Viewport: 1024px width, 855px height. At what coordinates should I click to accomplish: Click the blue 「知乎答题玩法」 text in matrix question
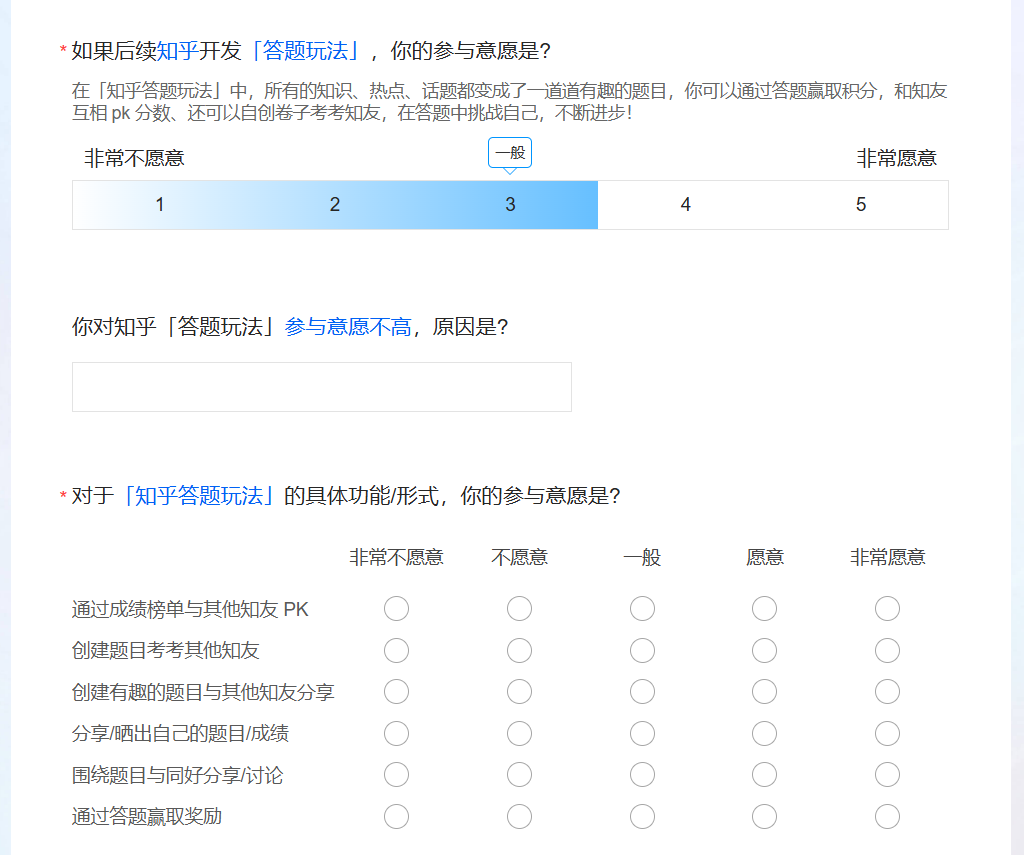(199, 496)
